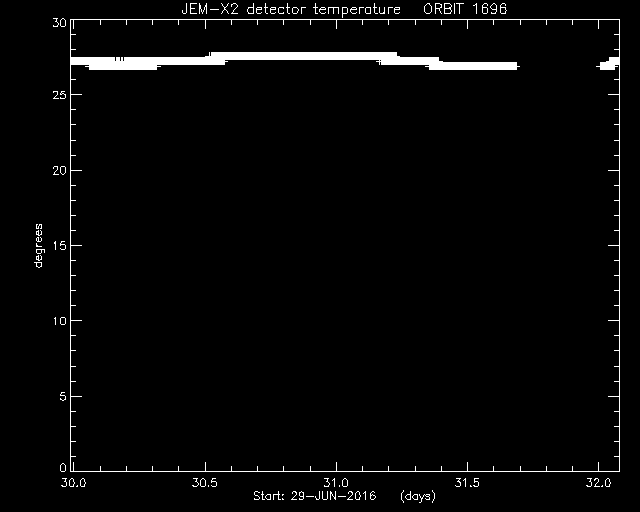Click the y-axis tick label 30
Viewport: 640px width, 512px height.
tap(59, 23)
